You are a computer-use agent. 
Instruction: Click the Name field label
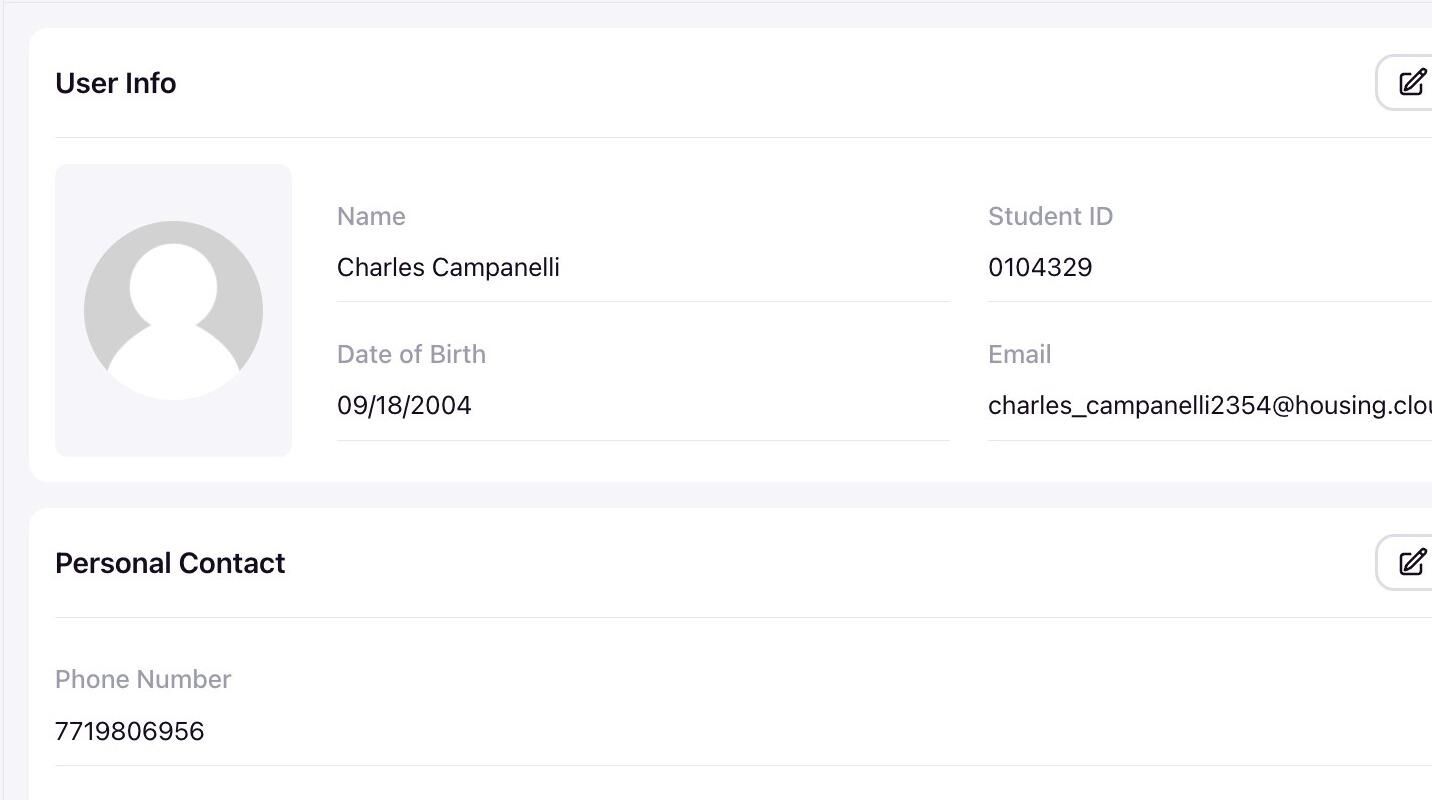pos(371,216)
